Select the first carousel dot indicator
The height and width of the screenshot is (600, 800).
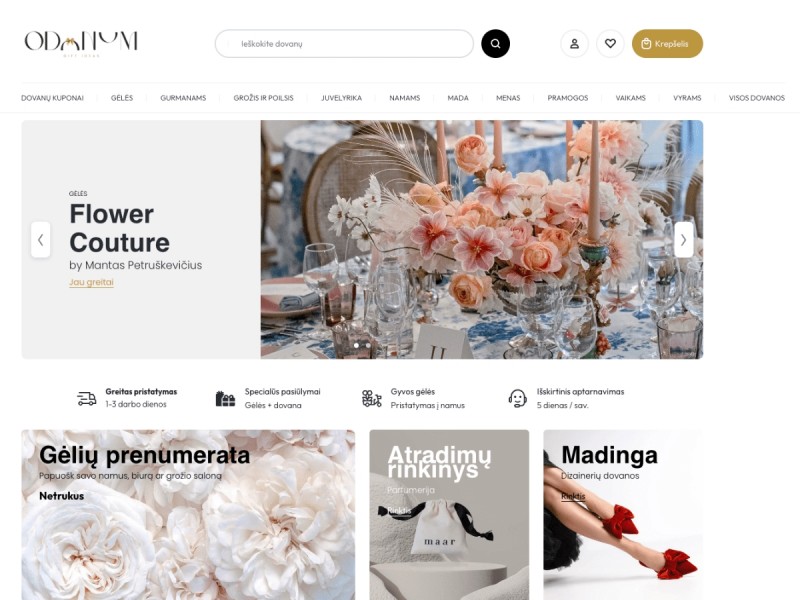coord(356,345)
